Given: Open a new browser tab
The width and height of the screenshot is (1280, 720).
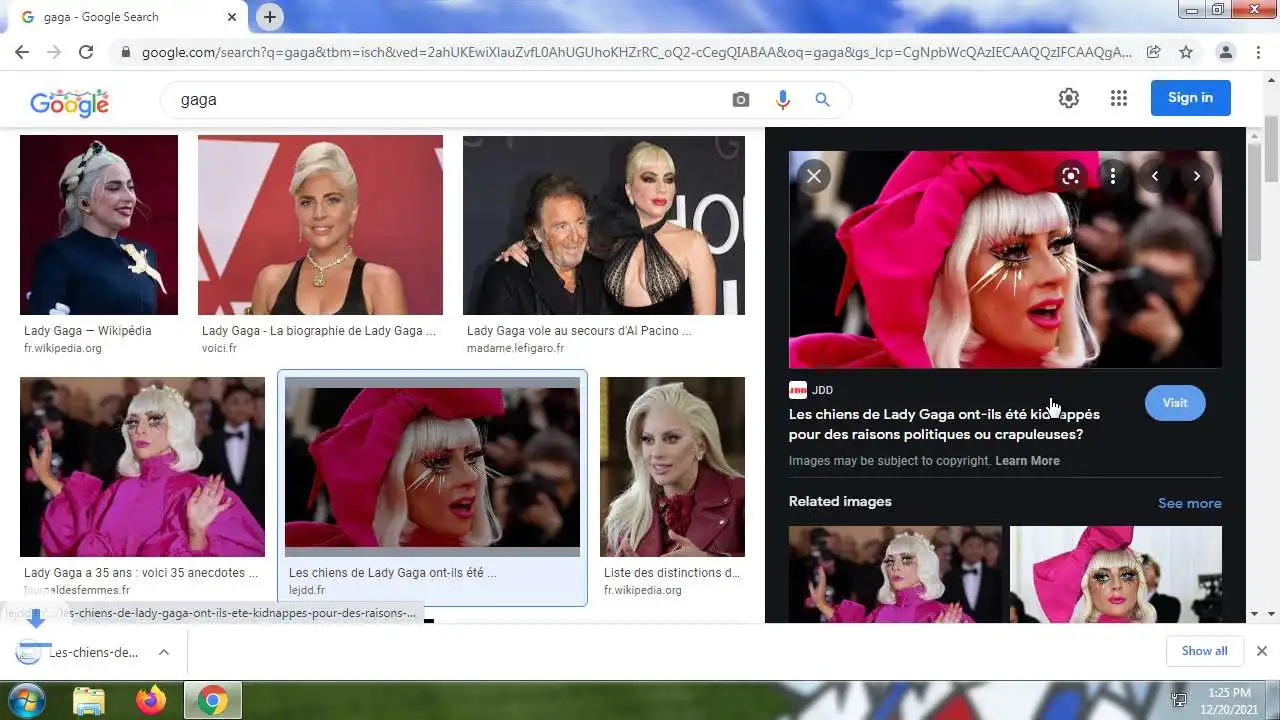Looking at the screenshot, I should (x=270, y=17).
